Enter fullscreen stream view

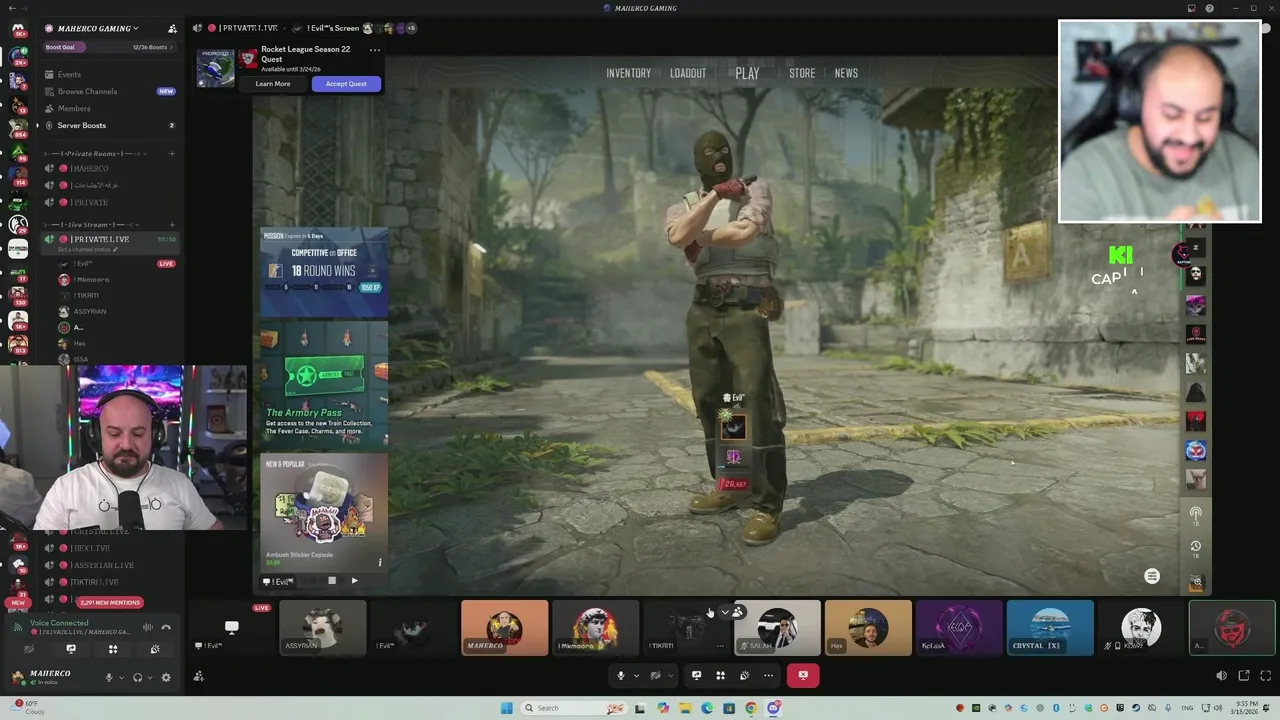[1266, 676]
